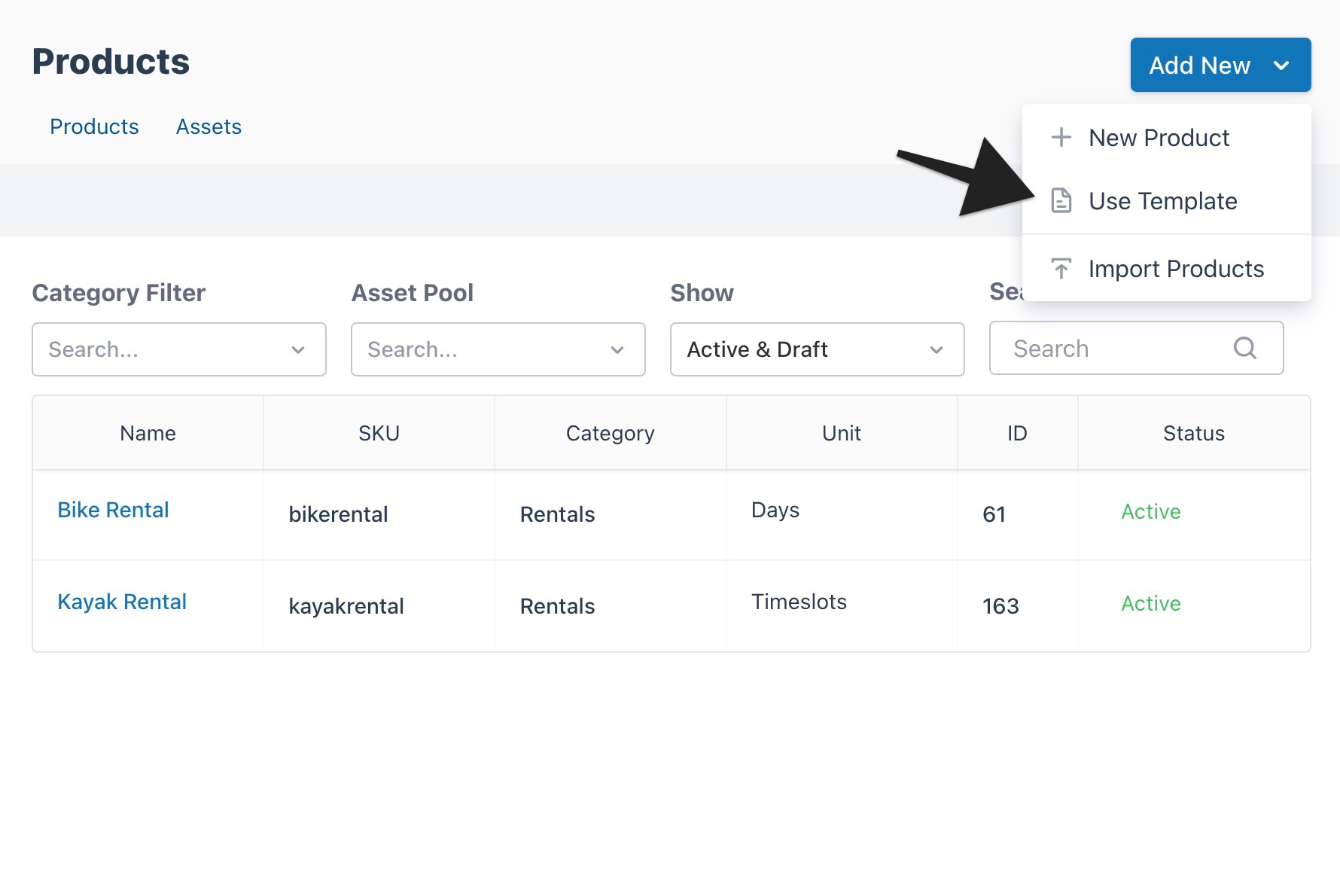This screenshot has width=1340, height=896.
Task: Click the Category column header
Action: click(x=610, y=434)
